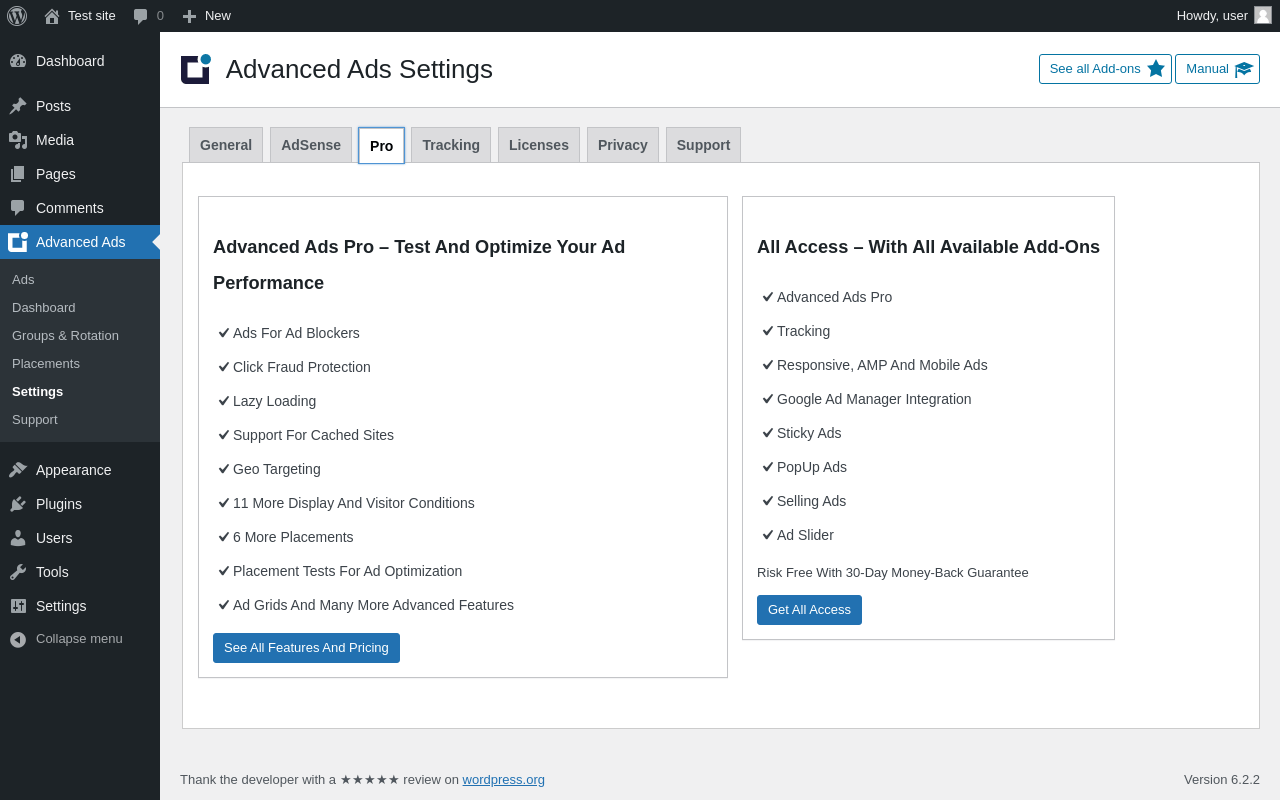This screenshot has width=1280, height=800.
Task: Open See all Add-ons button
Action: point(1105,69)
